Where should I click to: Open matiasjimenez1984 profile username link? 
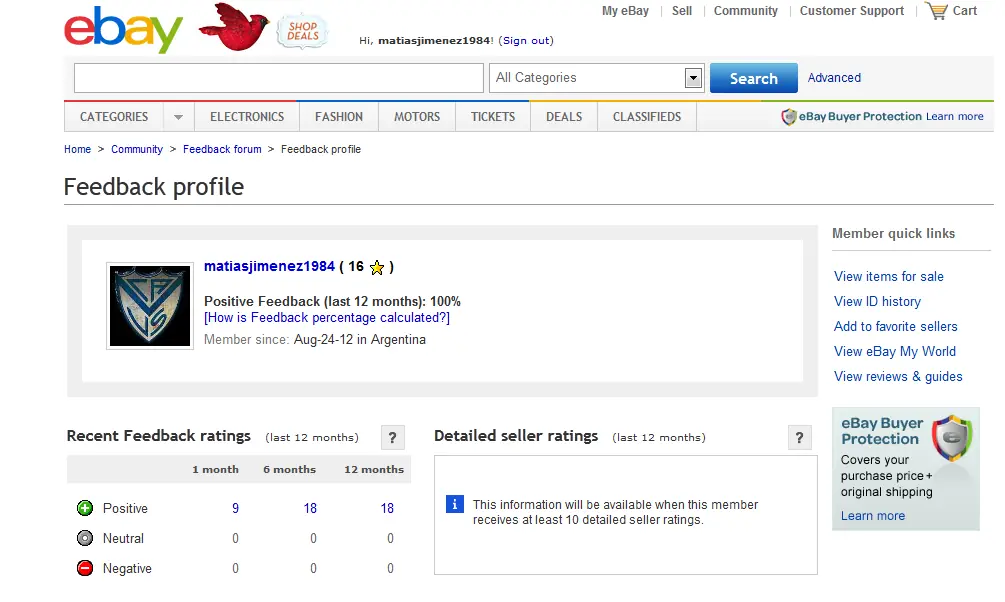pos(269,267)
